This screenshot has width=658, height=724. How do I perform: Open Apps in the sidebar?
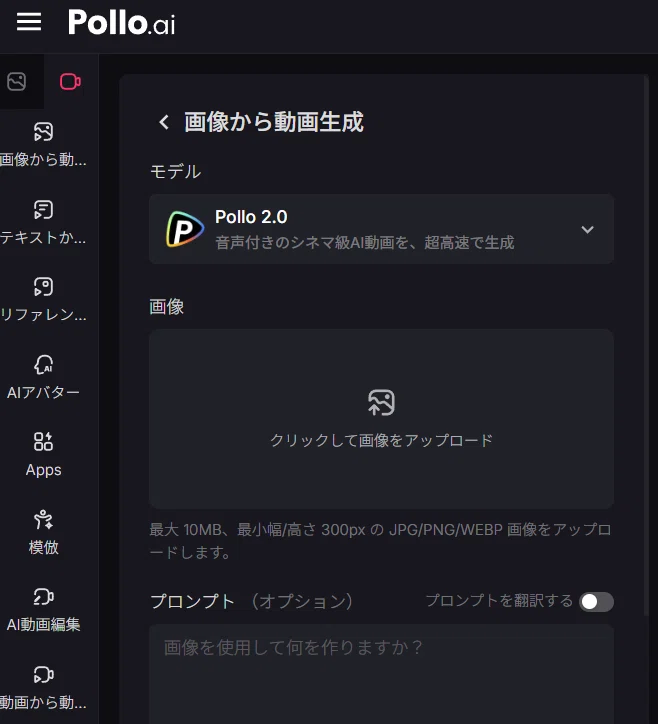pos(43,455)
